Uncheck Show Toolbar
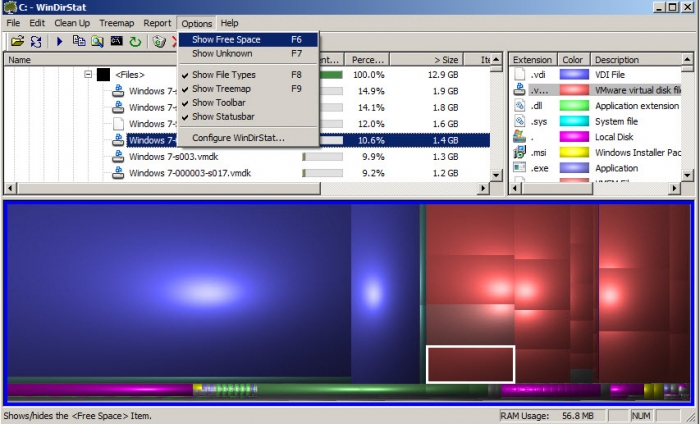 click(248, 102)
